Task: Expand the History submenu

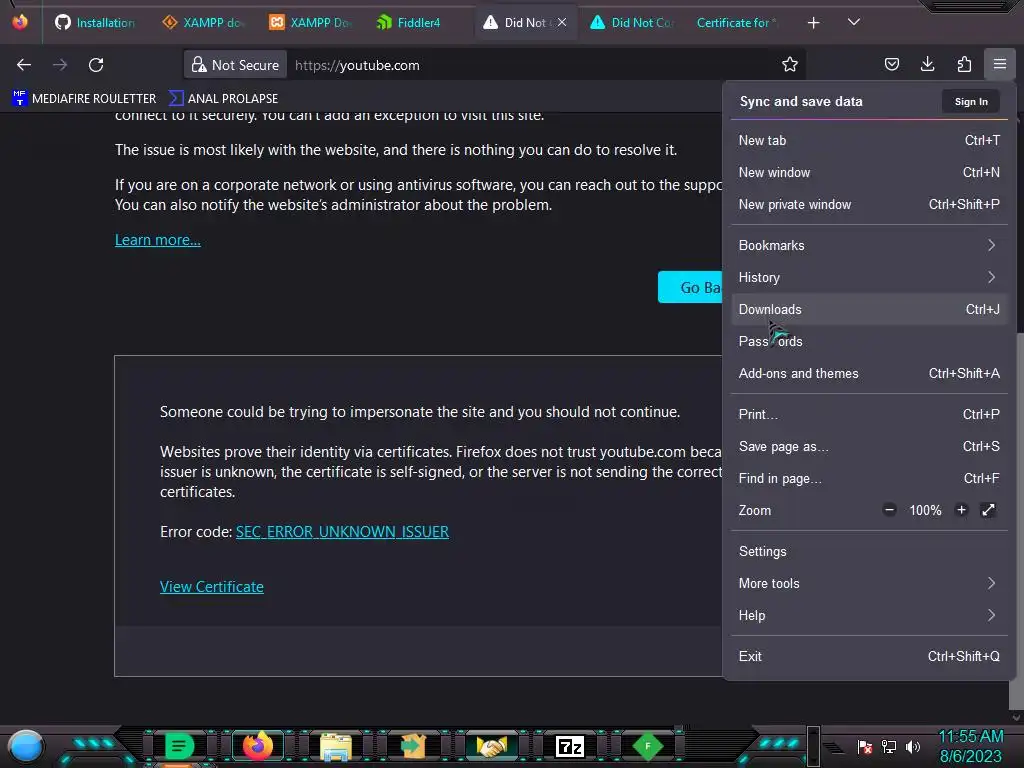Action: 869,278
